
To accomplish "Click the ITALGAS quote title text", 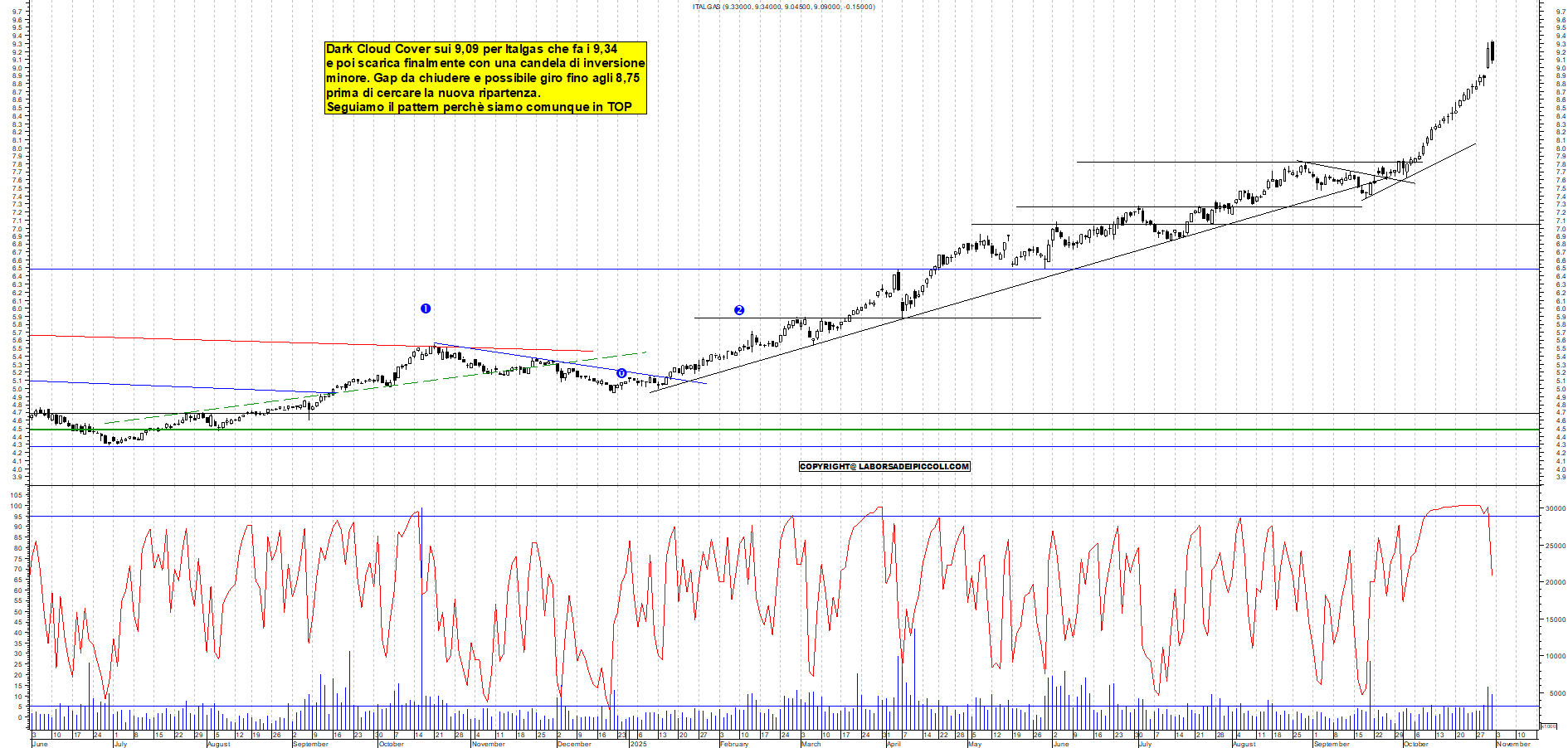I will [x=782, y=7].
